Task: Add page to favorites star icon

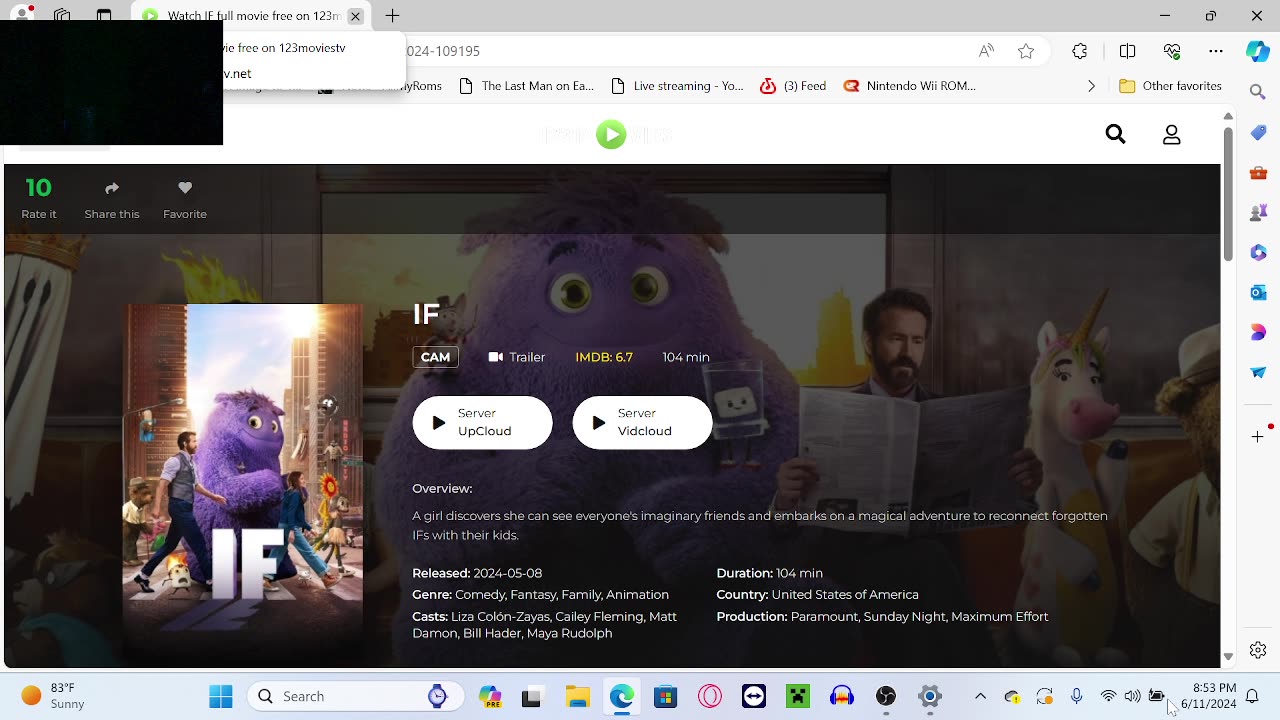Action: coord(1026,51)
